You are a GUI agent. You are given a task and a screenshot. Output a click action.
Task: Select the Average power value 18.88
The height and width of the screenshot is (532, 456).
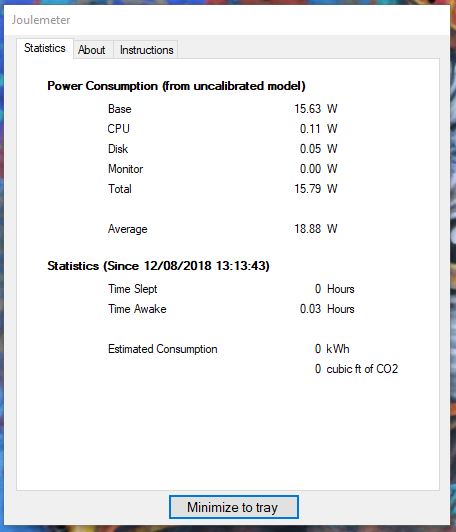pos(307,229)
